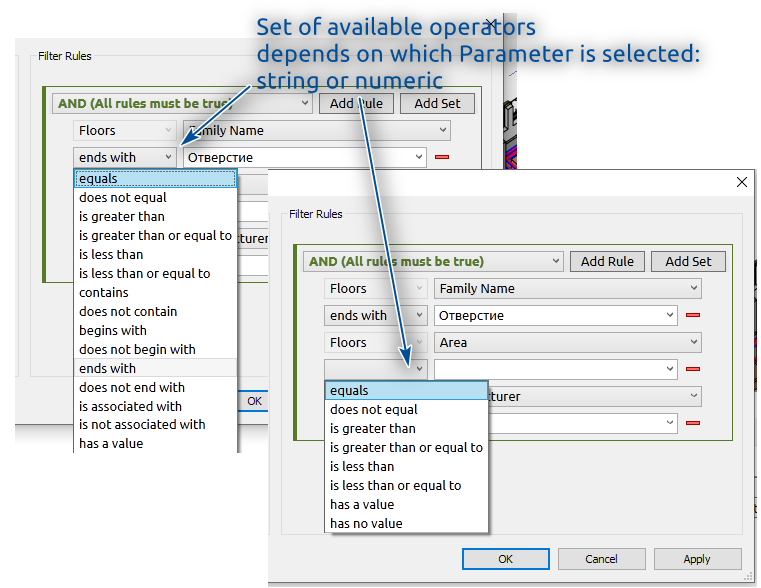761x588 pixels.
Task: Select the 'is associated with' operator
Action: (x=155, y=406)
